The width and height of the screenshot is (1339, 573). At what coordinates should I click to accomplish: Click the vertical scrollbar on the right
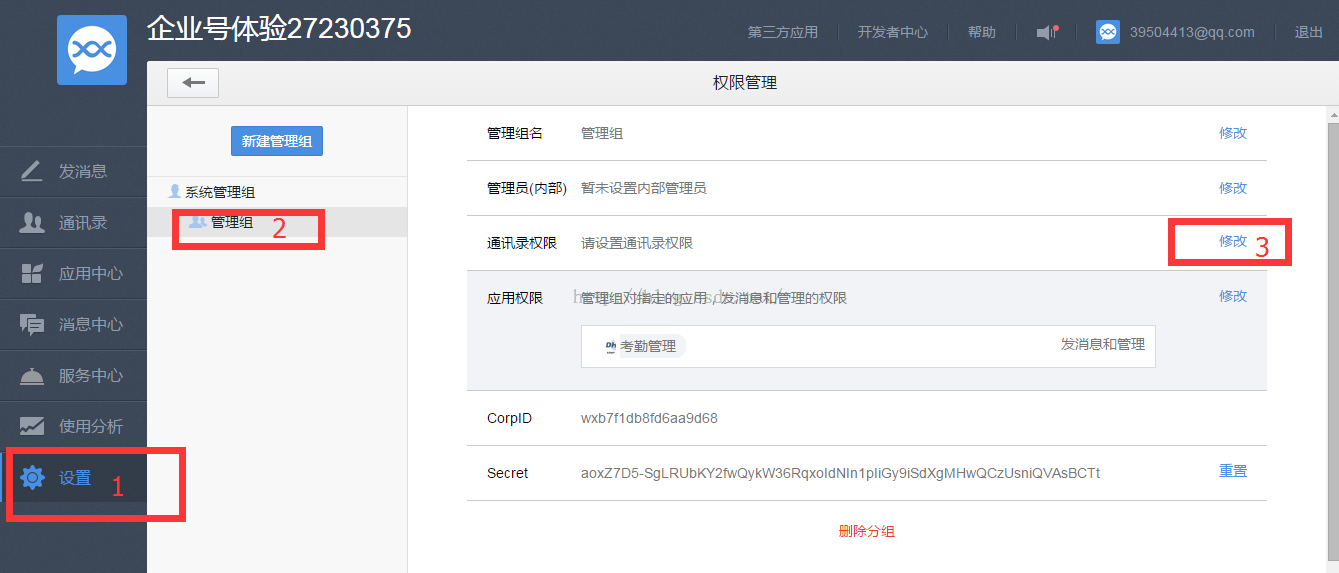(x=1332, y=340)
